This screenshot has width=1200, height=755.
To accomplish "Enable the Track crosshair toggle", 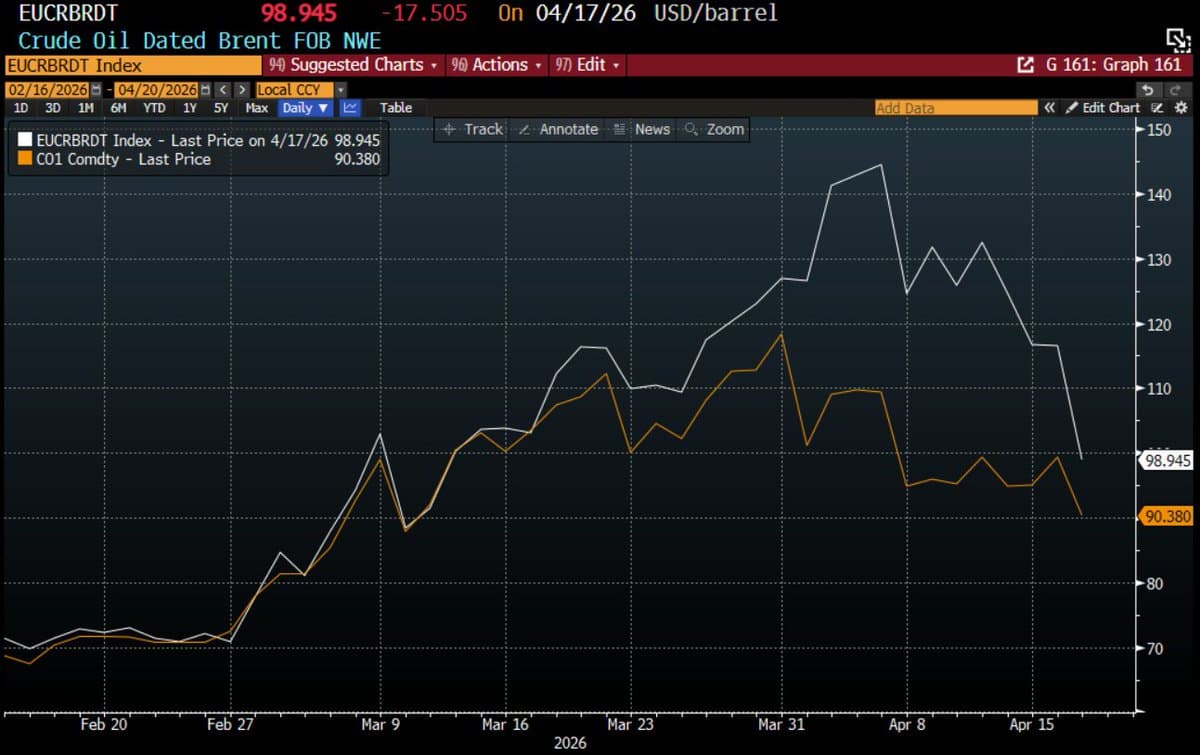I will pos(472,129).
